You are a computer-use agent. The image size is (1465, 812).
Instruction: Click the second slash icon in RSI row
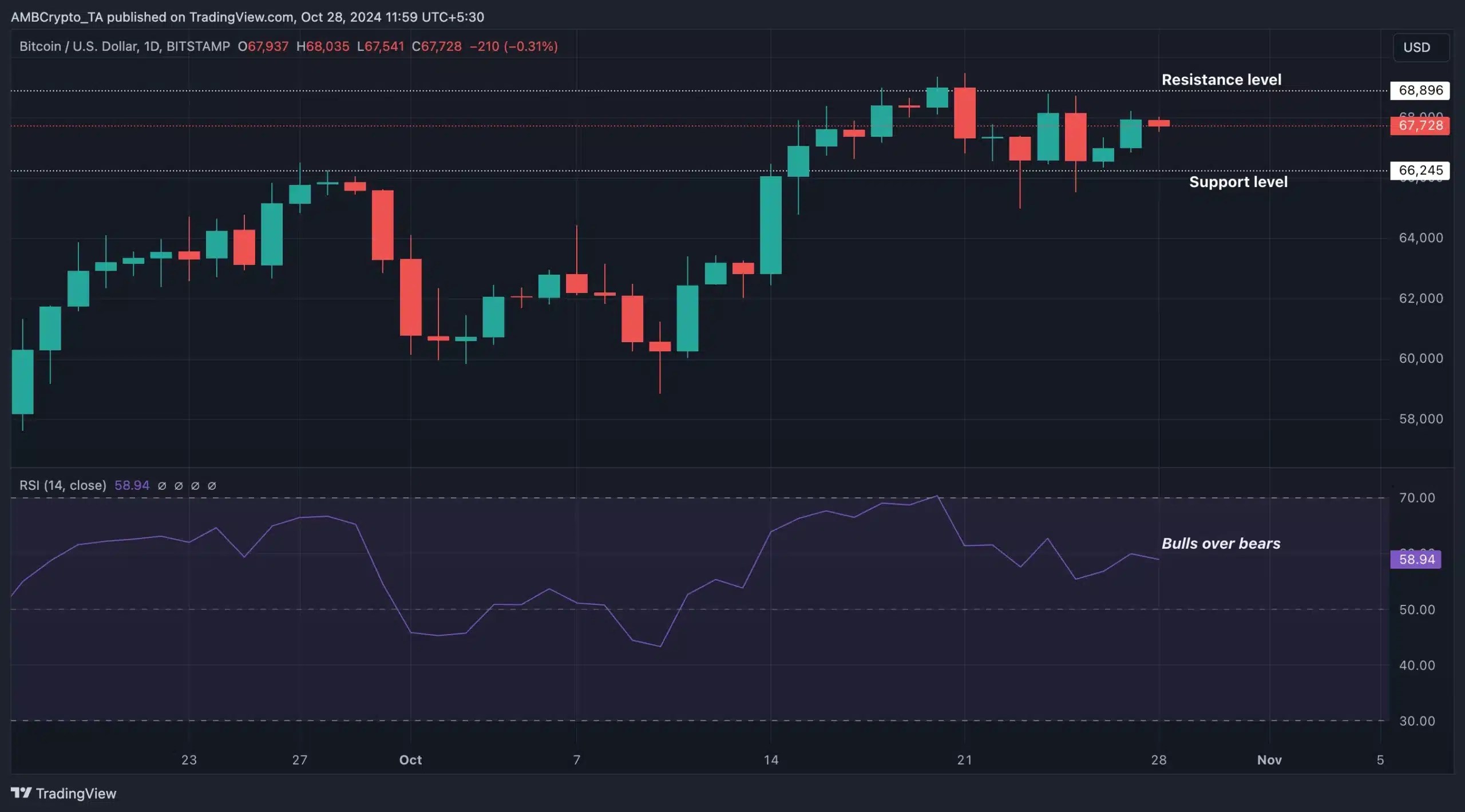179,486
